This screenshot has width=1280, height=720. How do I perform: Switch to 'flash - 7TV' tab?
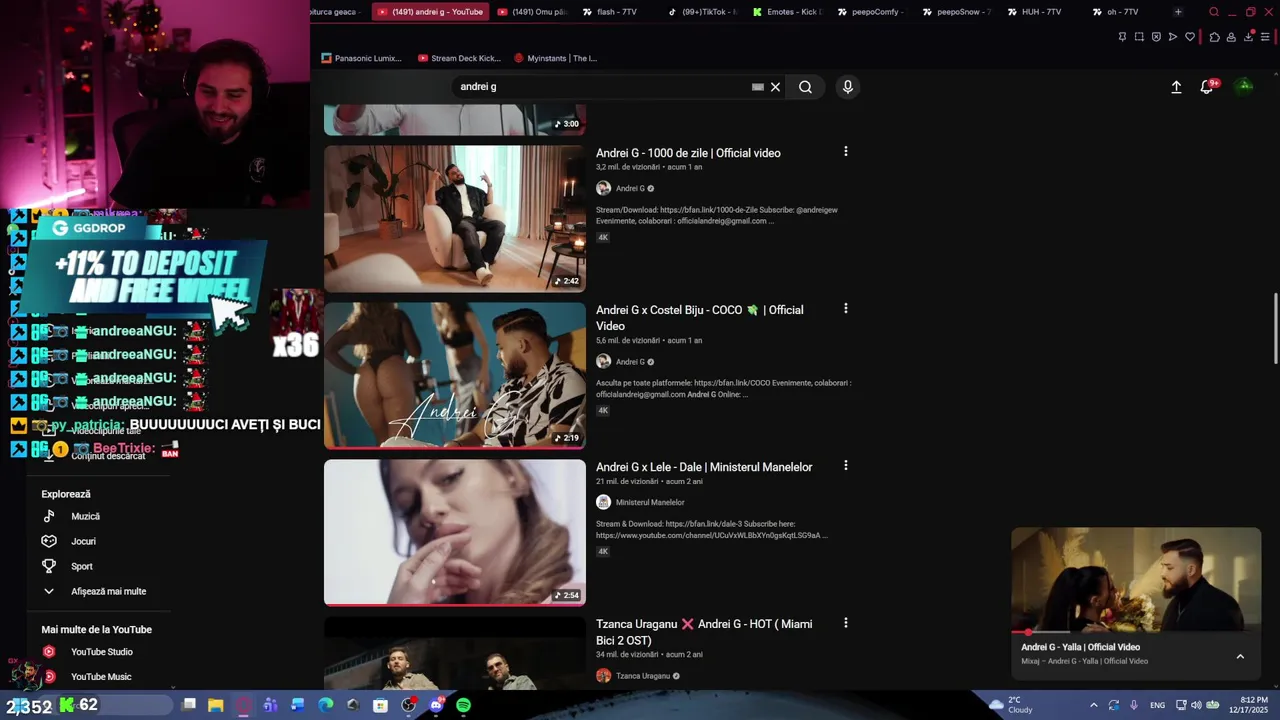coord(608,12)
